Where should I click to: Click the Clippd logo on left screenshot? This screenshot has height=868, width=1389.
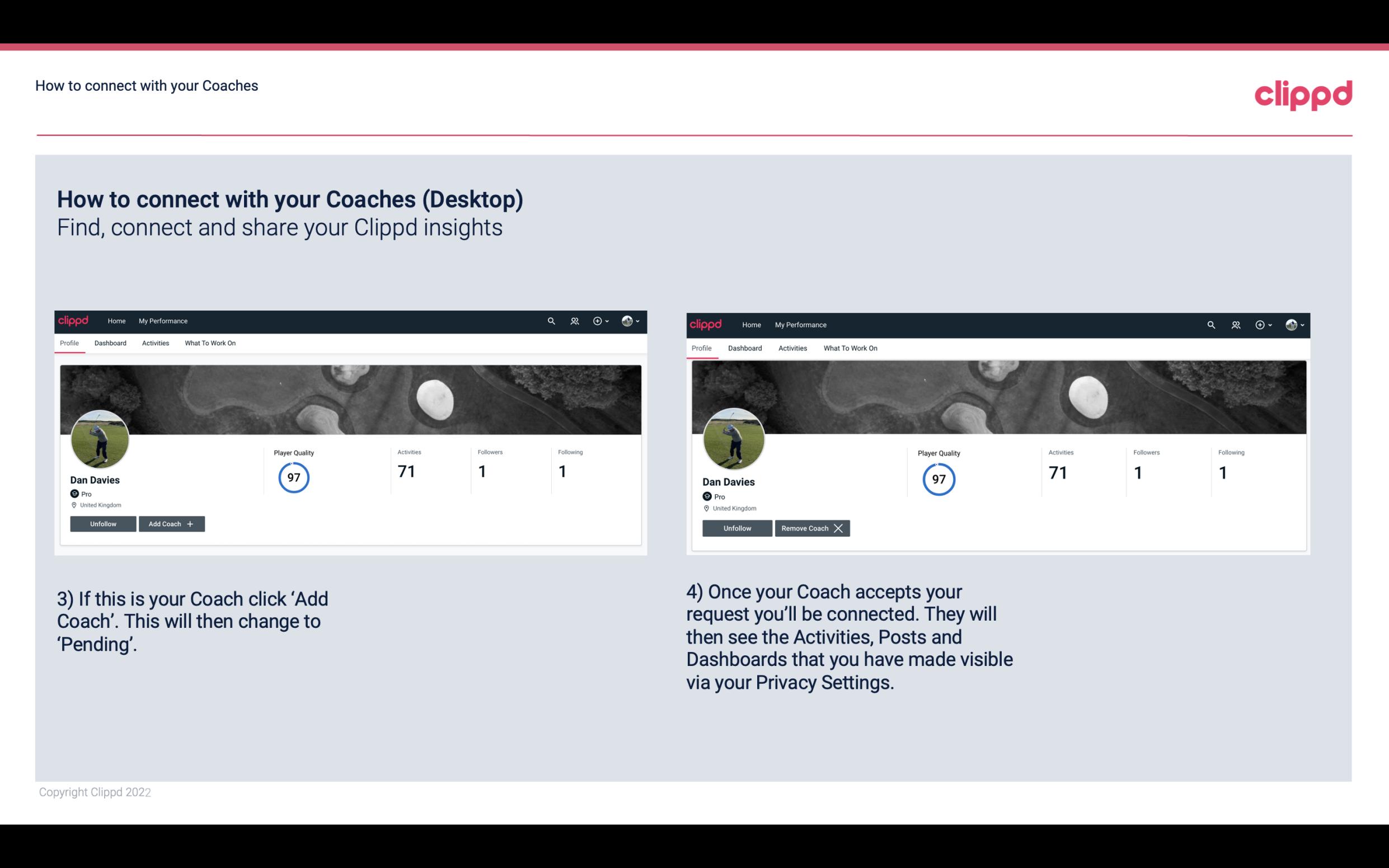click(73, 320)
